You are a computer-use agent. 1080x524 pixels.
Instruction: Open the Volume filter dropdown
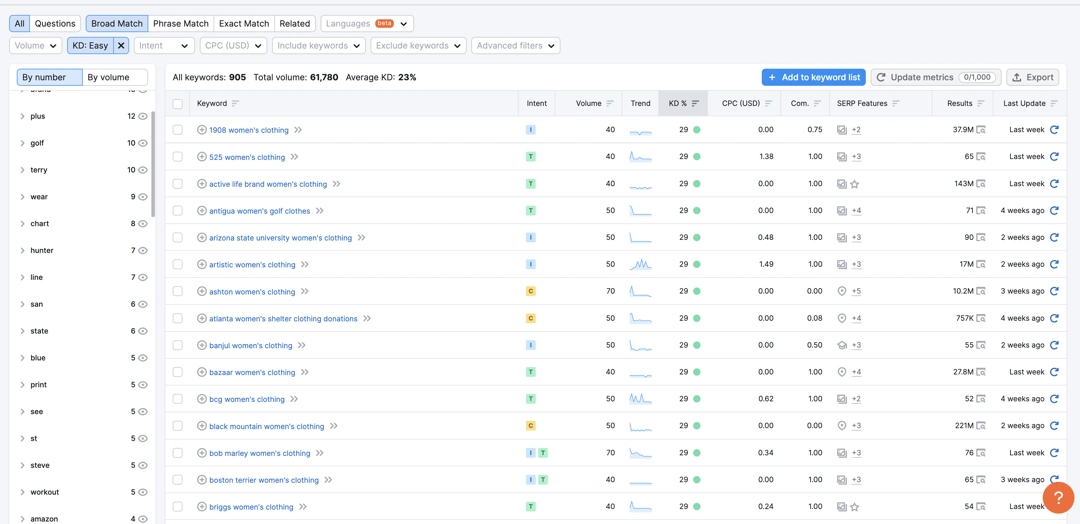point(36,45)
